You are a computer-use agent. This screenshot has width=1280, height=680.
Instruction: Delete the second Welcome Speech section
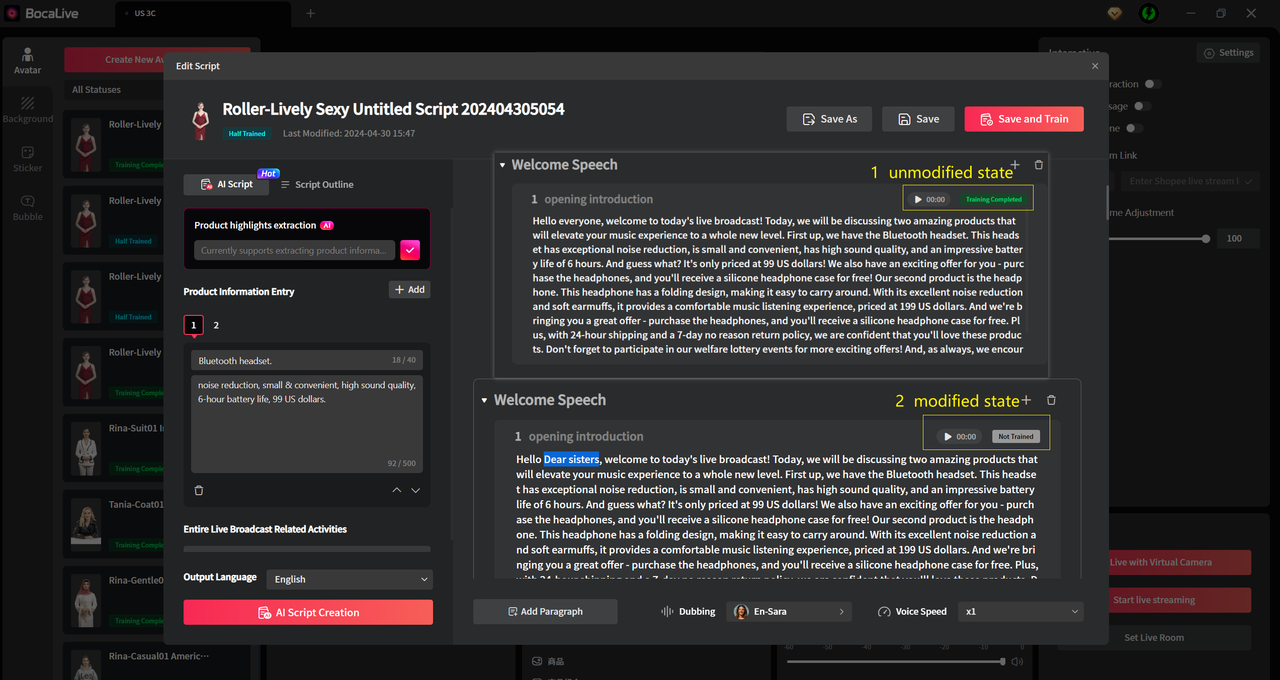1051,400
